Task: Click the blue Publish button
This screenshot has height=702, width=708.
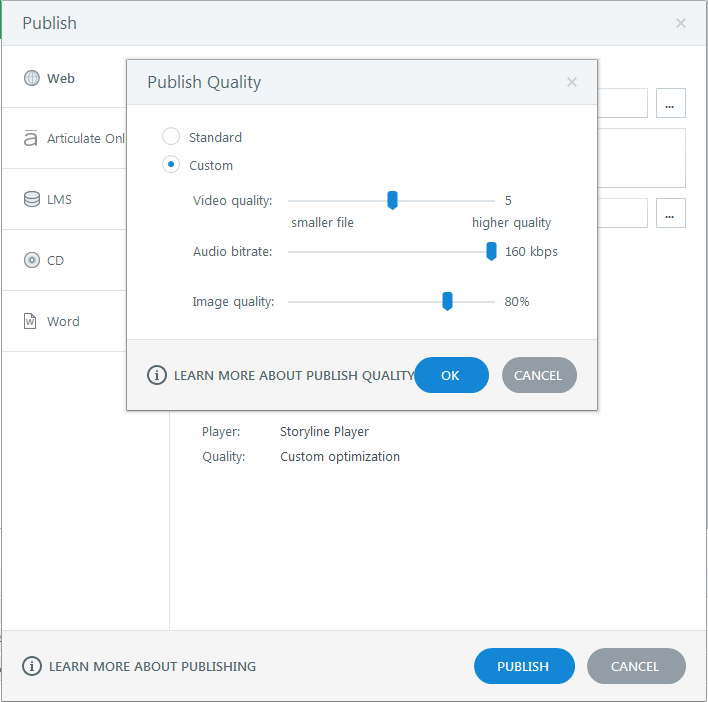Action: click(524, 666)
